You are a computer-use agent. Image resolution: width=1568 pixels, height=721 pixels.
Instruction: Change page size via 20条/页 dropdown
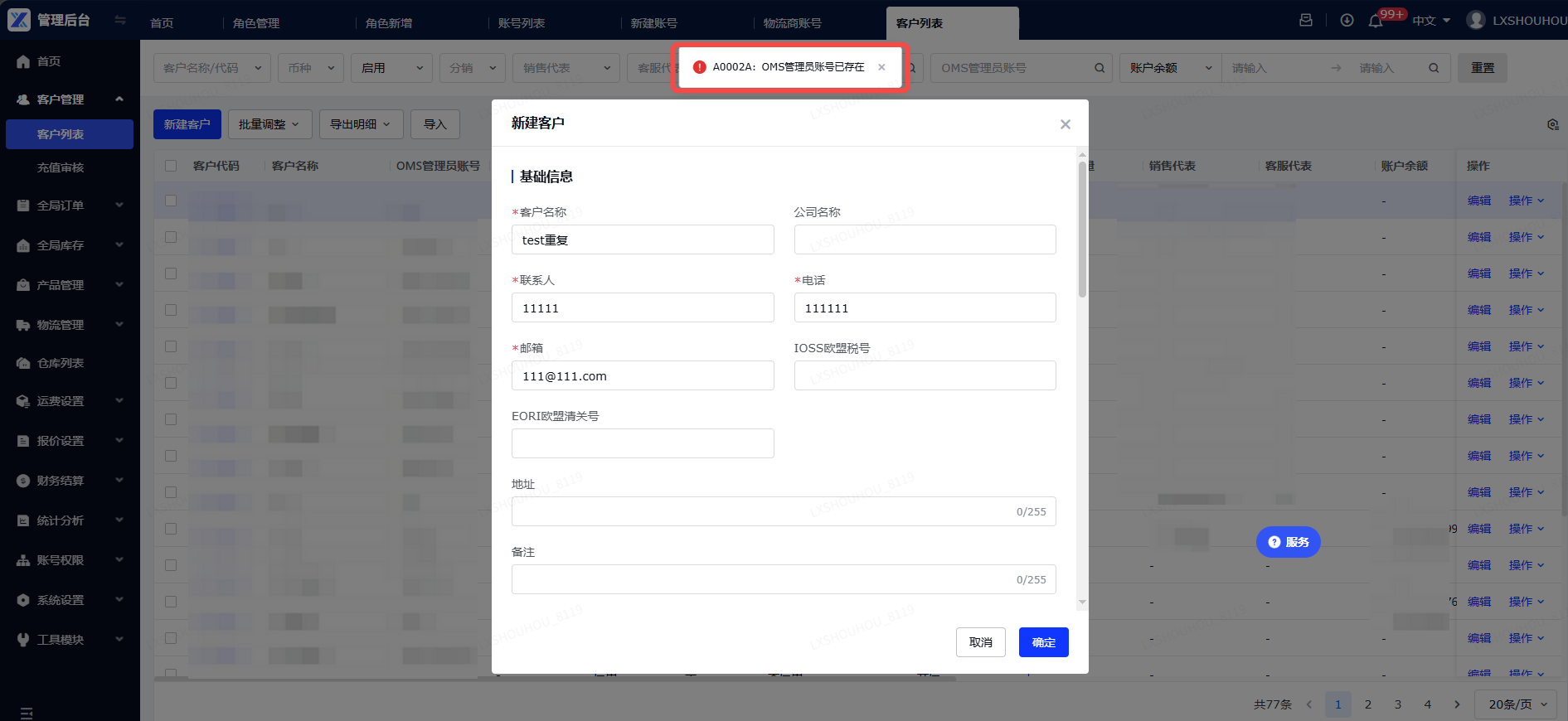pos(1517,704)
